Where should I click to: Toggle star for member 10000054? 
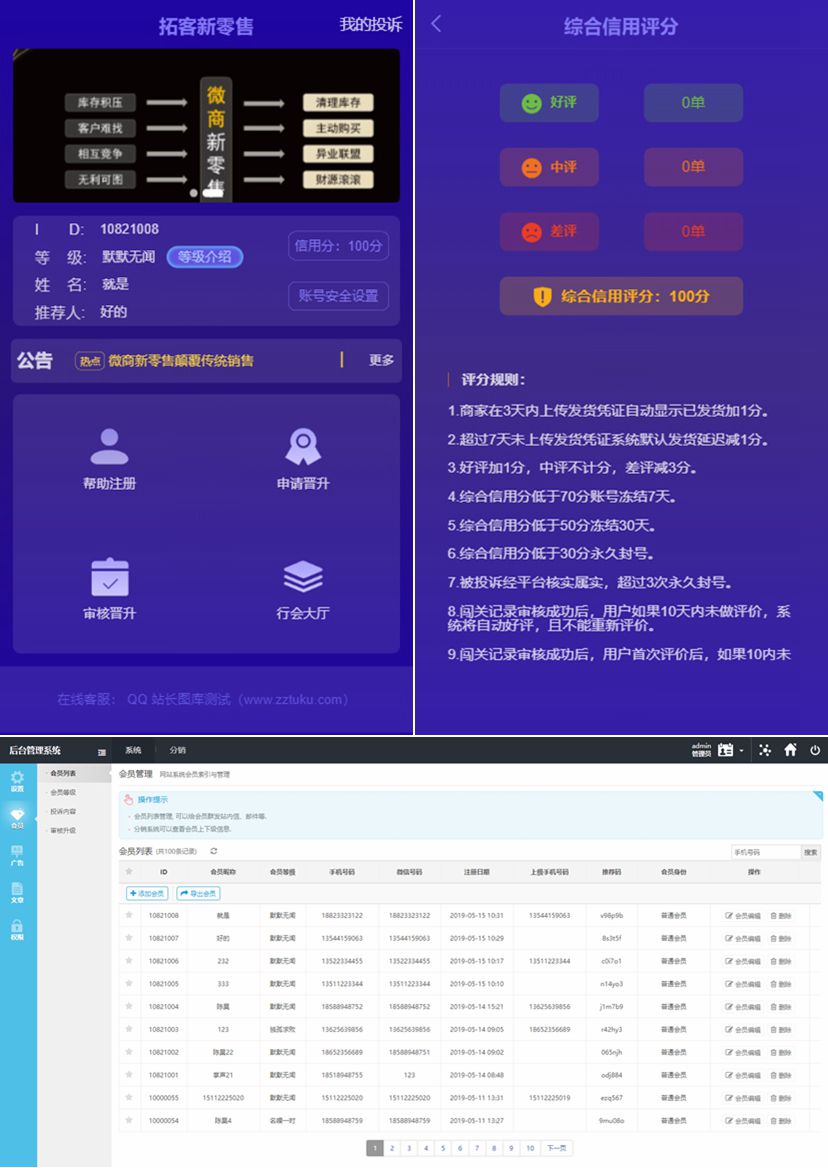(x=128, y=1121)
